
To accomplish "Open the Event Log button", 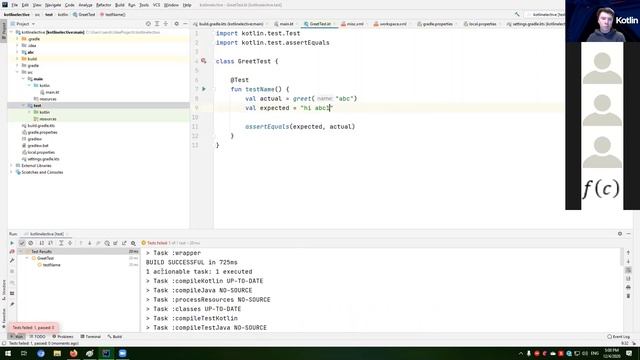I will [x=618, y=337].
